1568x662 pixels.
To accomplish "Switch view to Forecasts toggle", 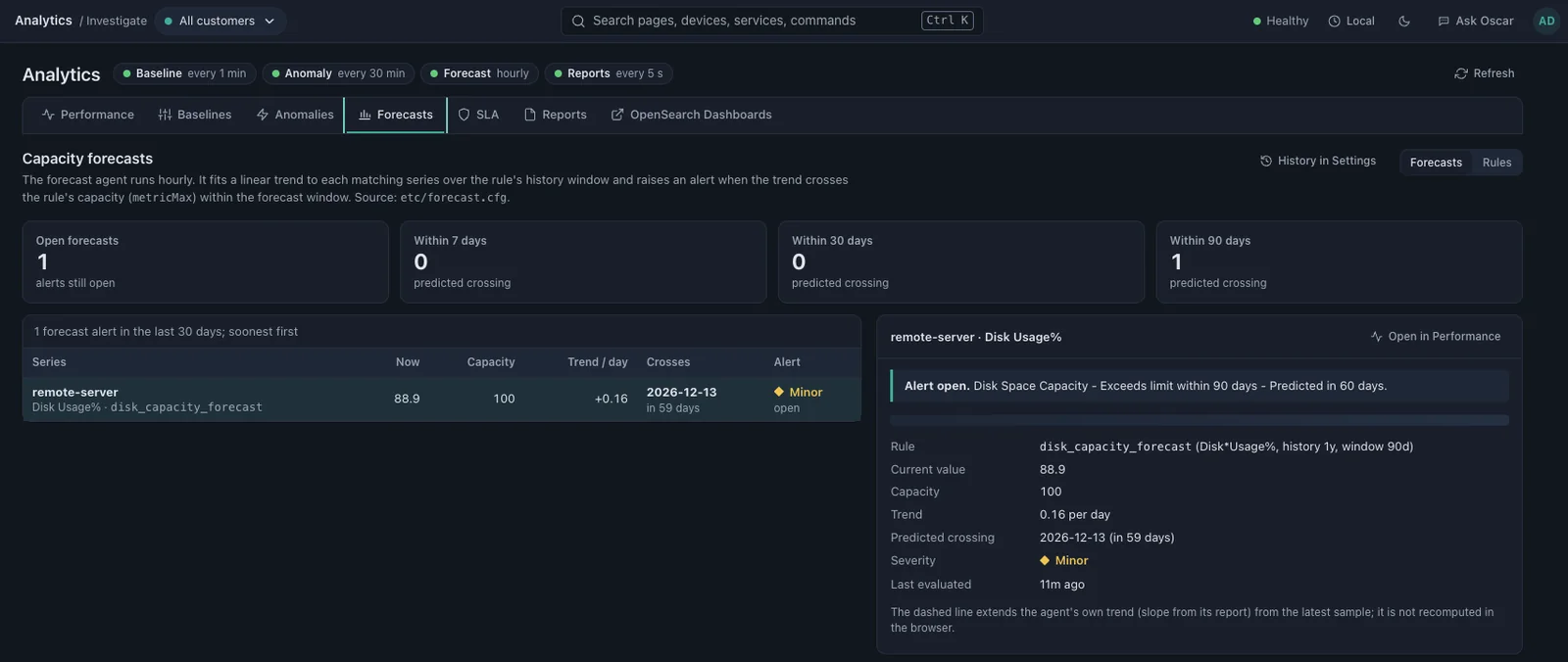I will pyautogui.click(x=1436, y=163).
